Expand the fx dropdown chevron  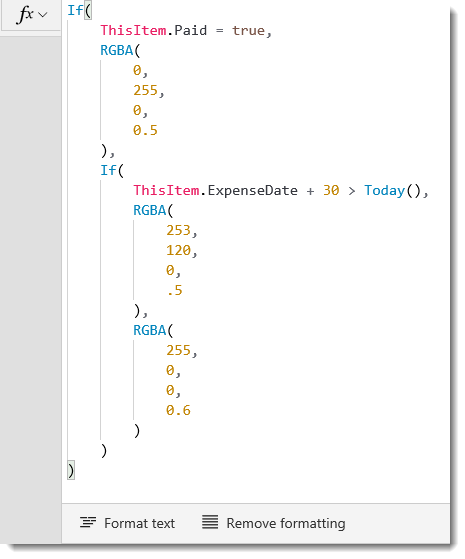[43, 15]
